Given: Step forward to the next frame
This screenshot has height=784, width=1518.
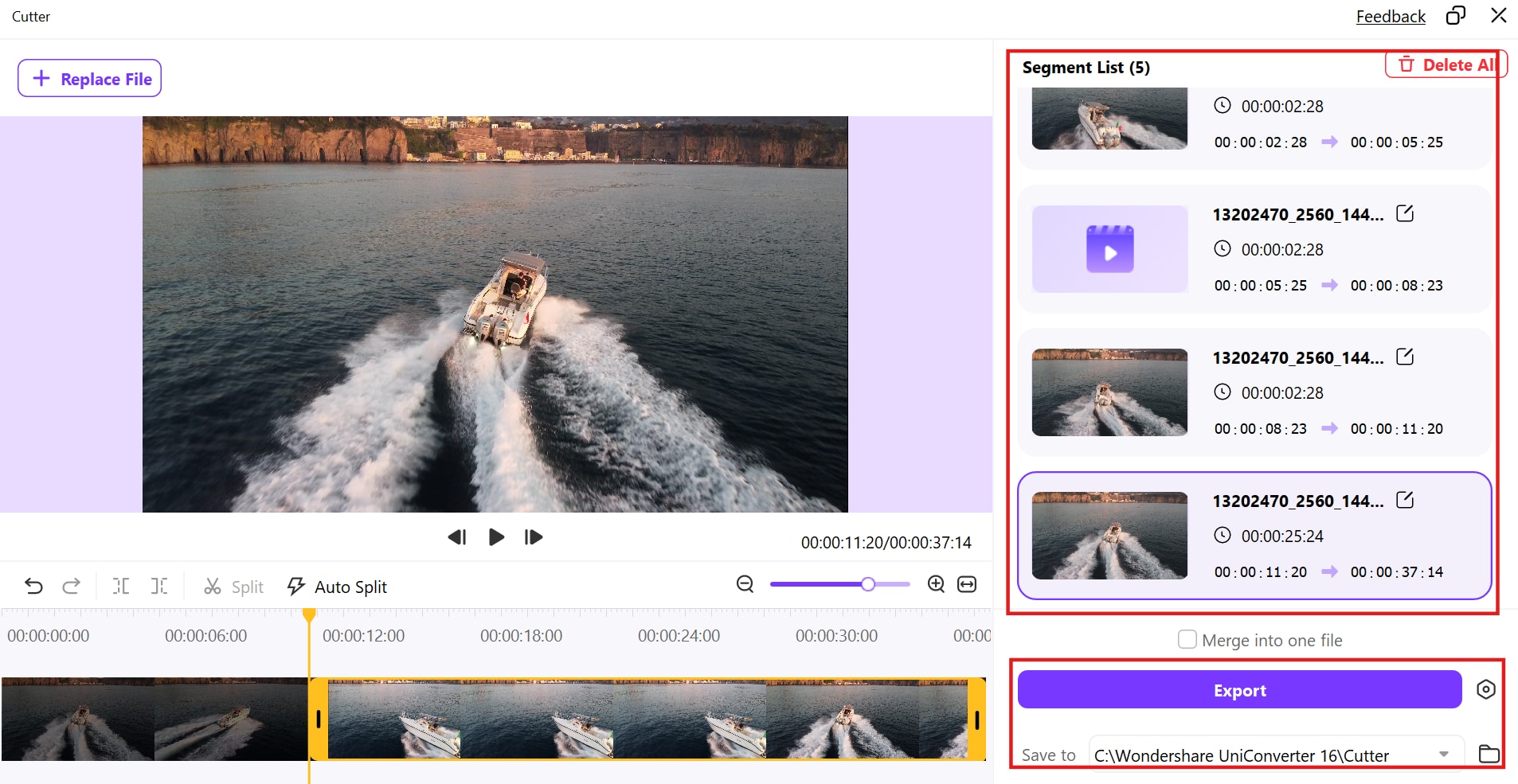Looking at the screenshot, I should pos(534,537).
